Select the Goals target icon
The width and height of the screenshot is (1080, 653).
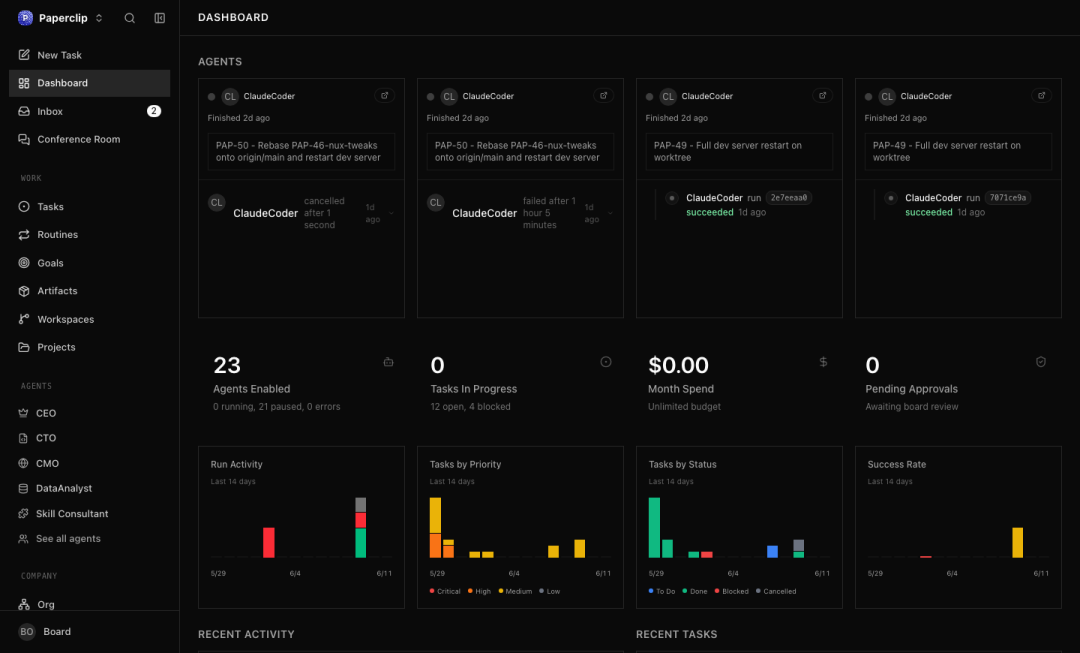pos(24,262)
